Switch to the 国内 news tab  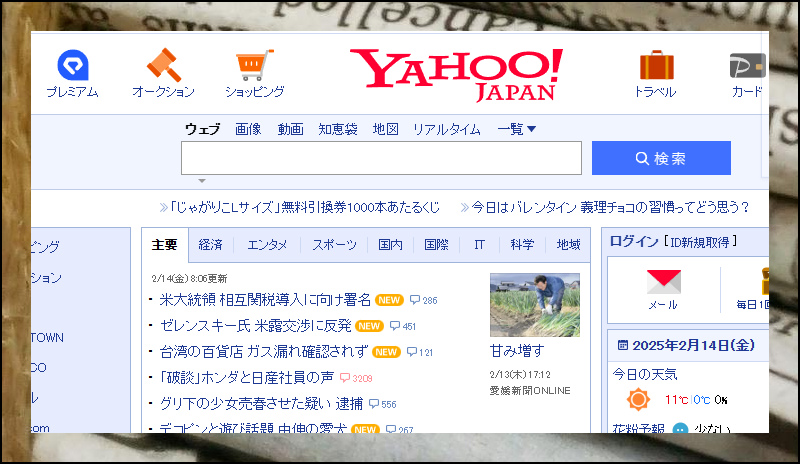390,245
